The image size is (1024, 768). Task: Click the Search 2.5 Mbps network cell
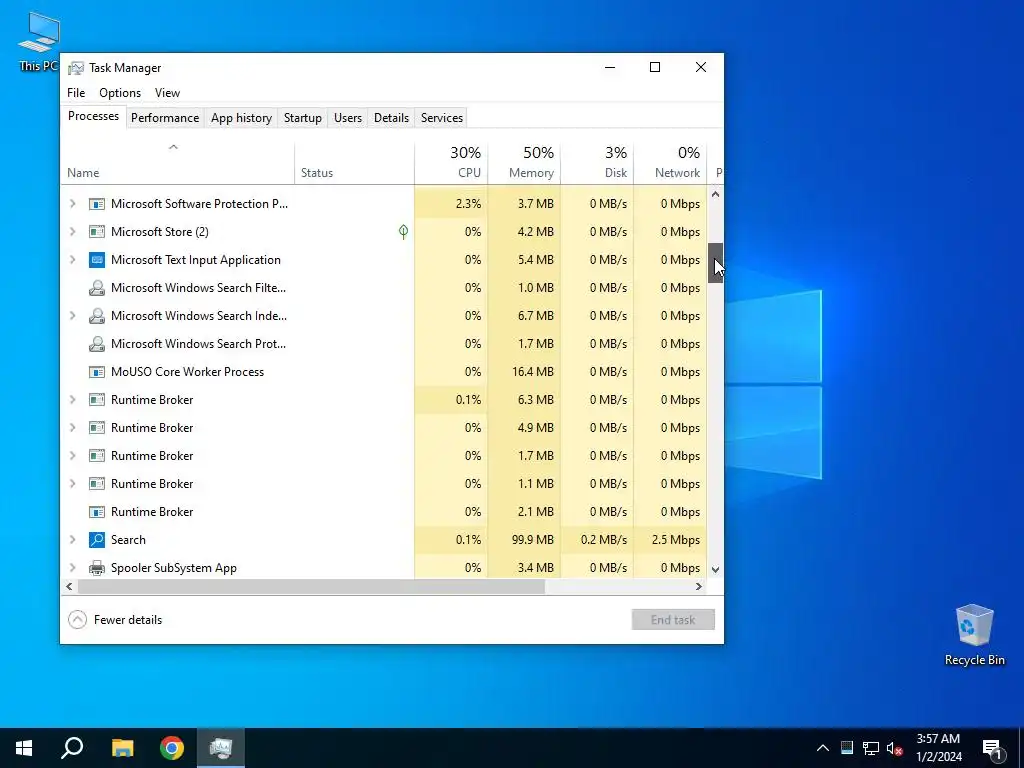(x=670, y=540)
